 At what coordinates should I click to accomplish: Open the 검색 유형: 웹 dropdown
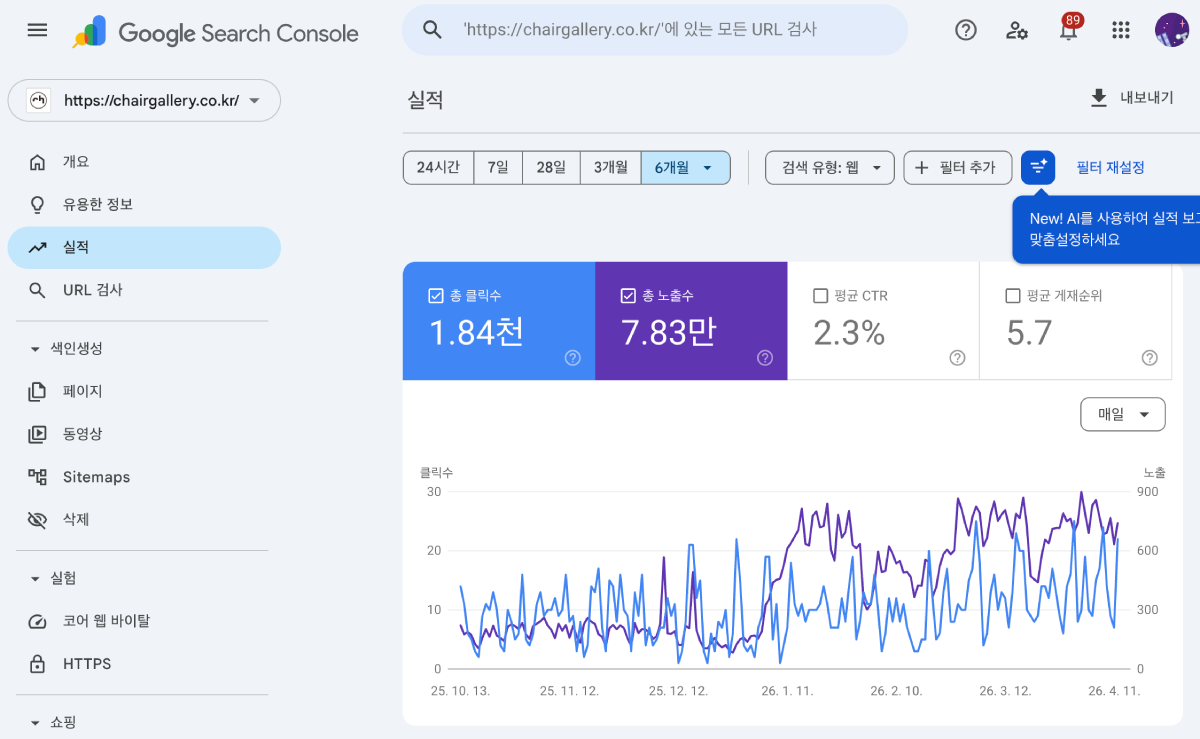coord(830,167)
